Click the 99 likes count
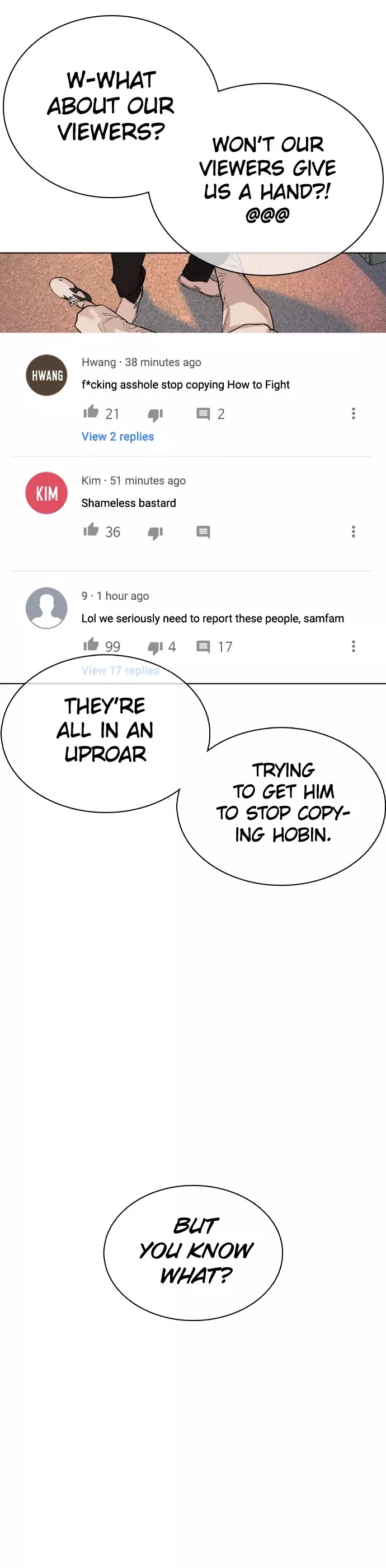The width and height of the screenshot is (386, 1568). (x=112, y=646)
